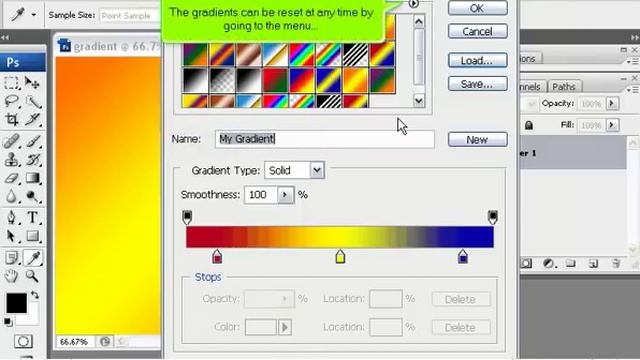
Task: Select the Healing Brush tool
Action: [x=11, y=141]
